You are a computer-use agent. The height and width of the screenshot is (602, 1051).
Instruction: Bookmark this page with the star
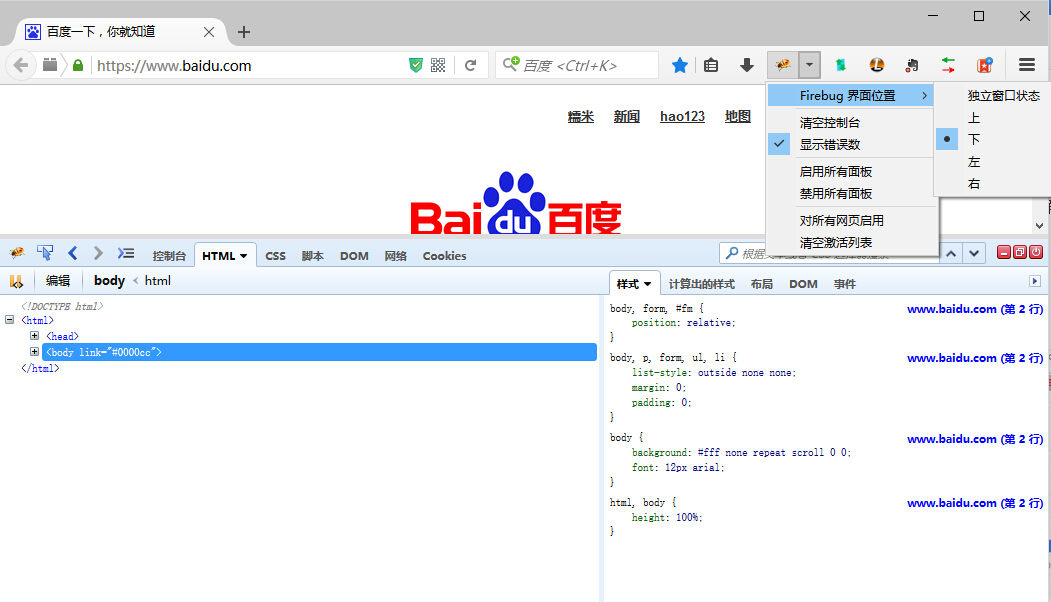[679, 64]
